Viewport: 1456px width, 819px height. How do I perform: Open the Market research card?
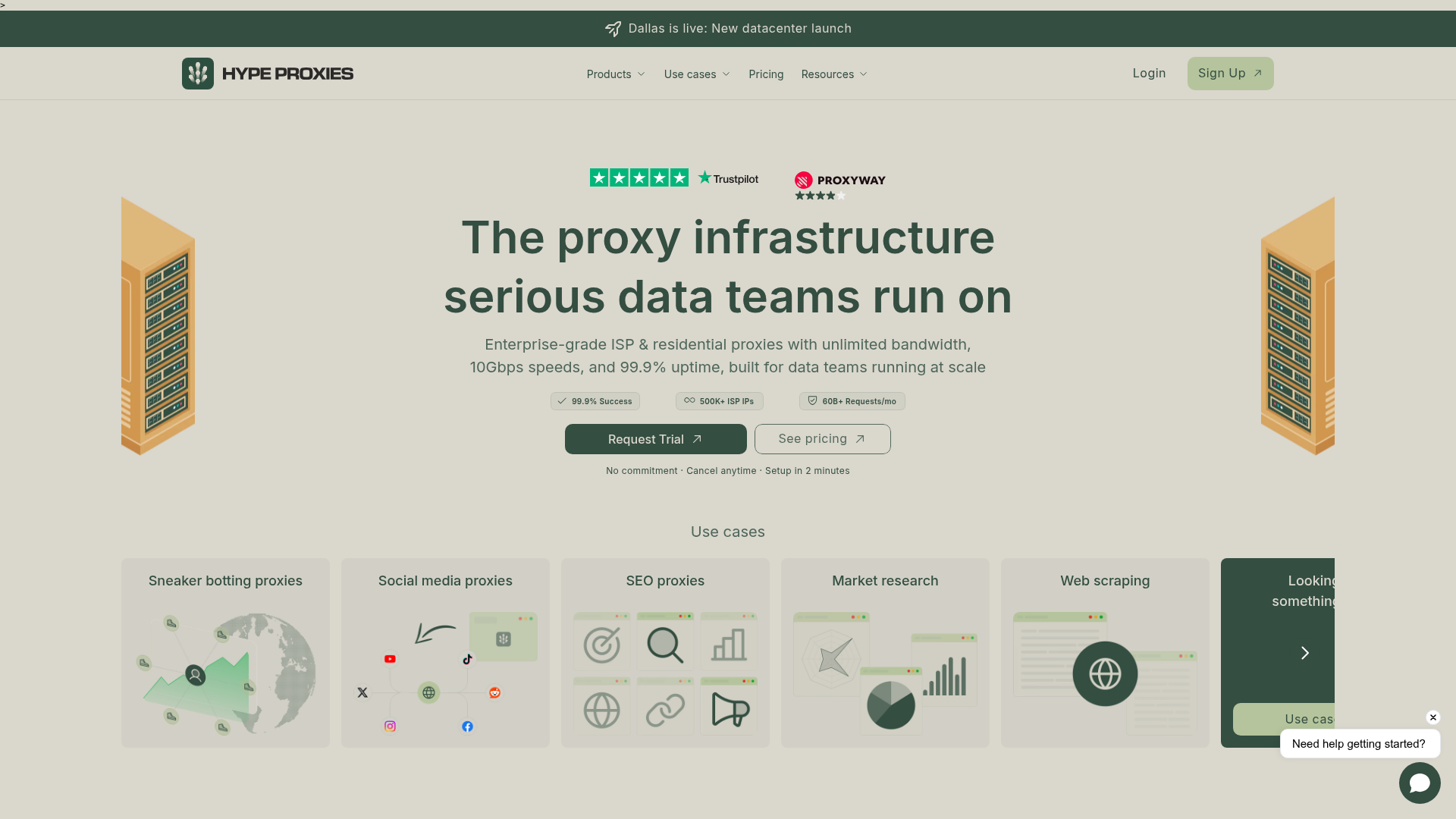click(x=885, y=653)
